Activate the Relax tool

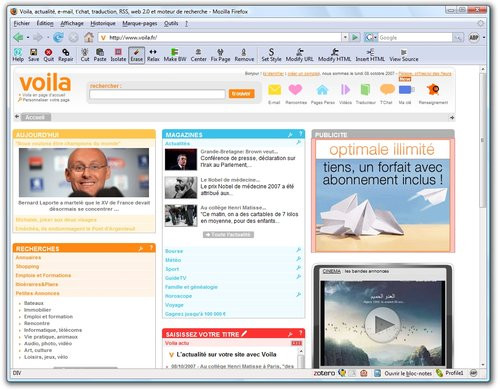pyautogui.click(x=153, y=55)
